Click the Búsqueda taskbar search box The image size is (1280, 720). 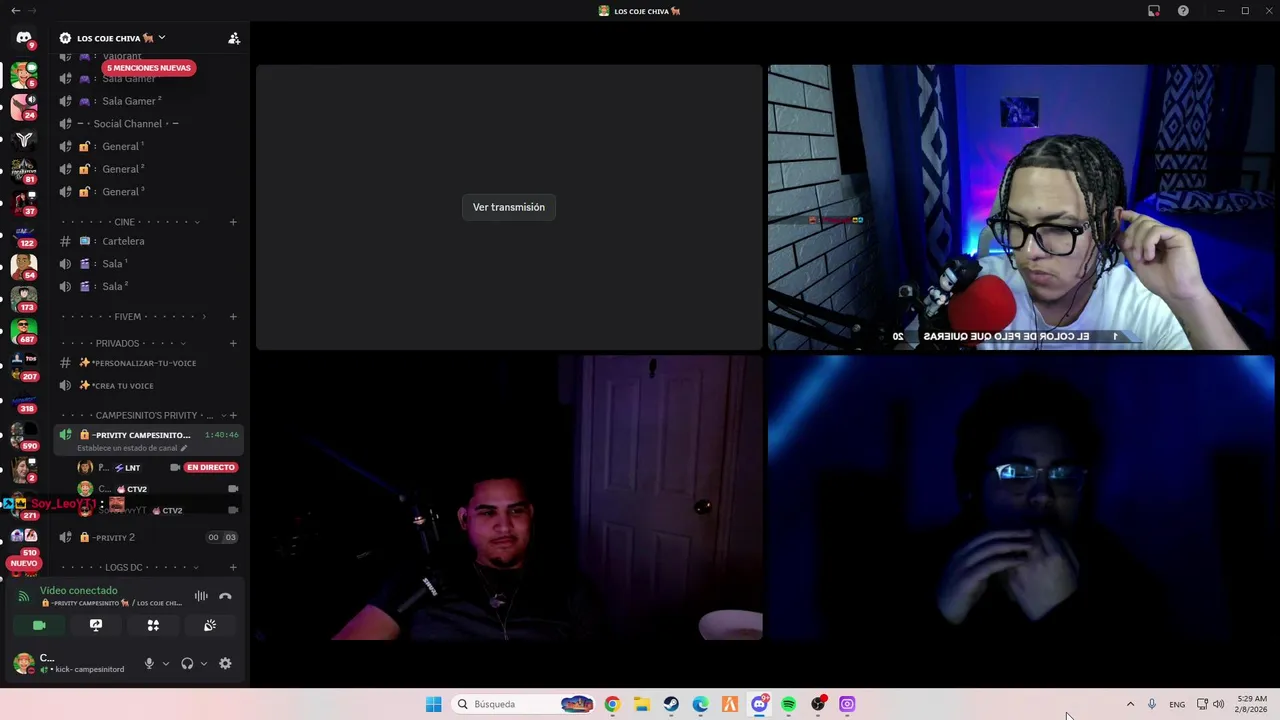[523, 704]
